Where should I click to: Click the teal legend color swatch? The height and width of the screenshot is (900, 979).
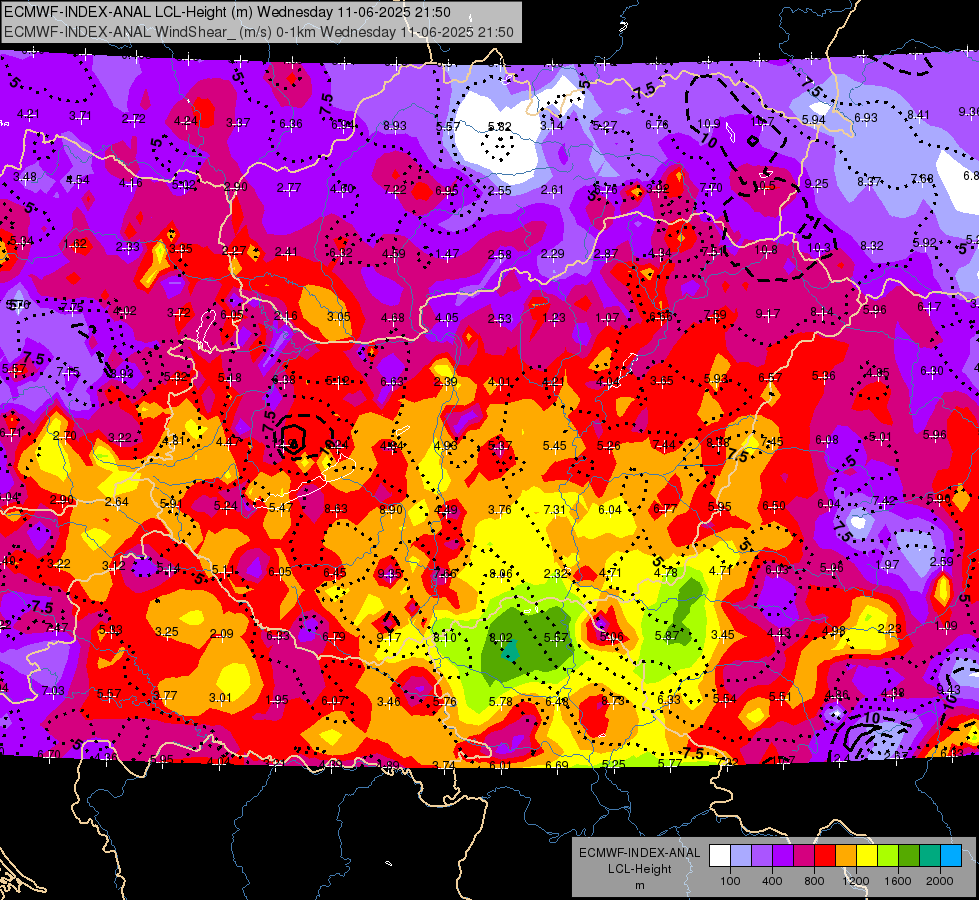tap(929, 856)
